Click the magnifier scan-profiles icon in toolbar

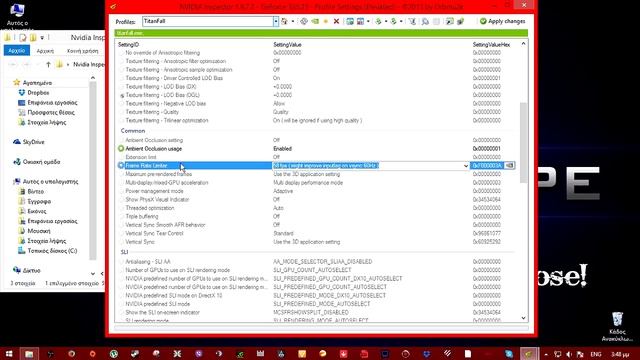point(425,21)
